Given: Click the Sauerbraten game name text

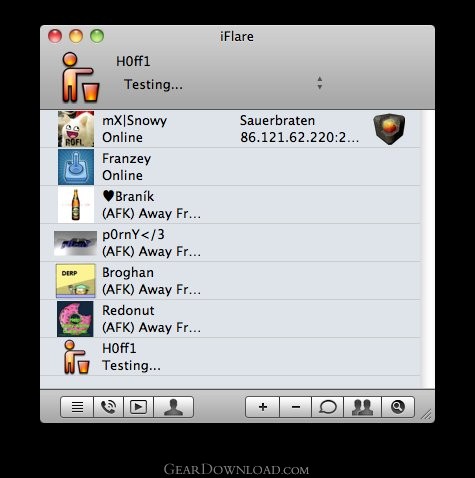Looking at the screenshot, I should (x=277, y=121).
